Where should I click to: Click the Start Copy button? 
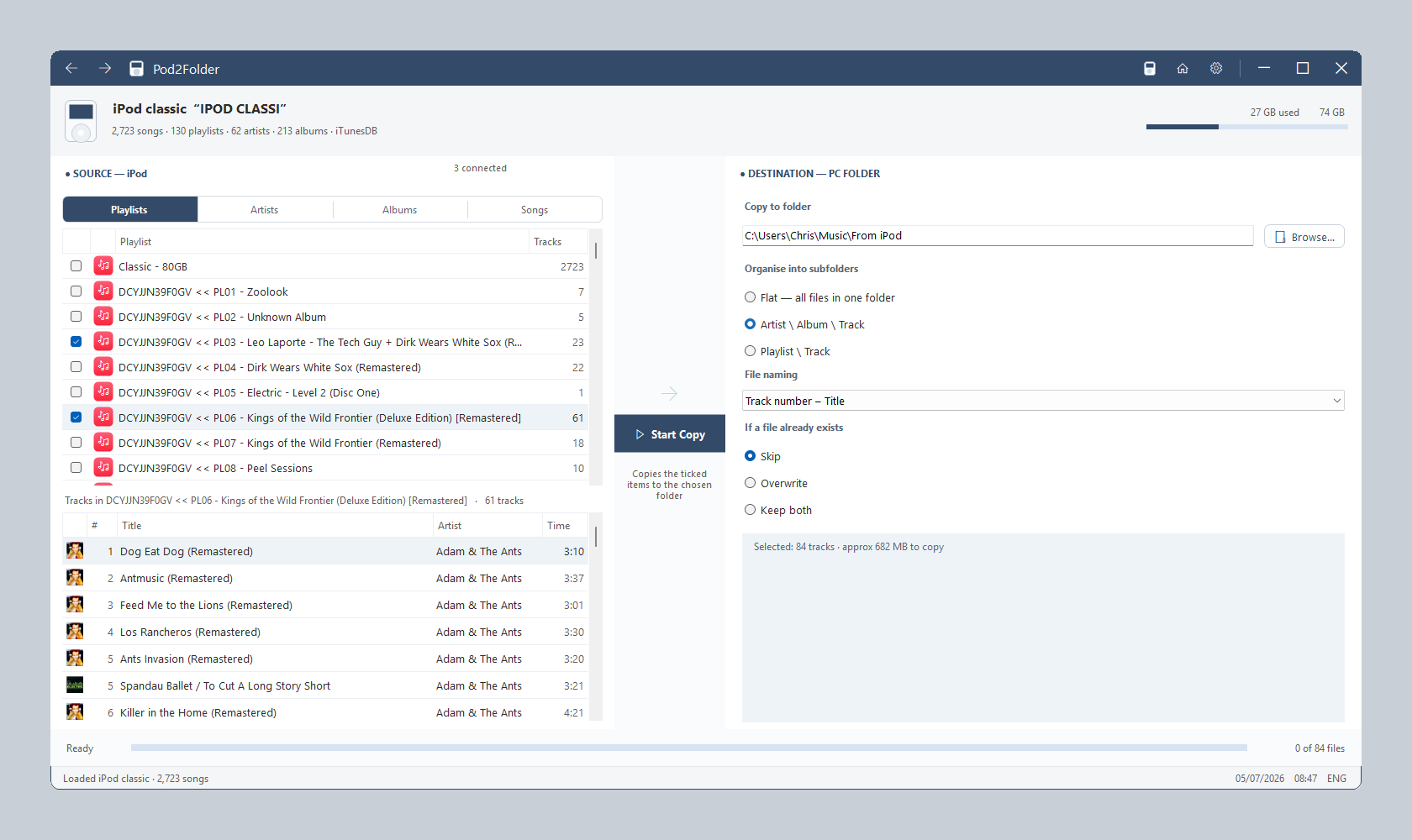(x=670, y=434)
